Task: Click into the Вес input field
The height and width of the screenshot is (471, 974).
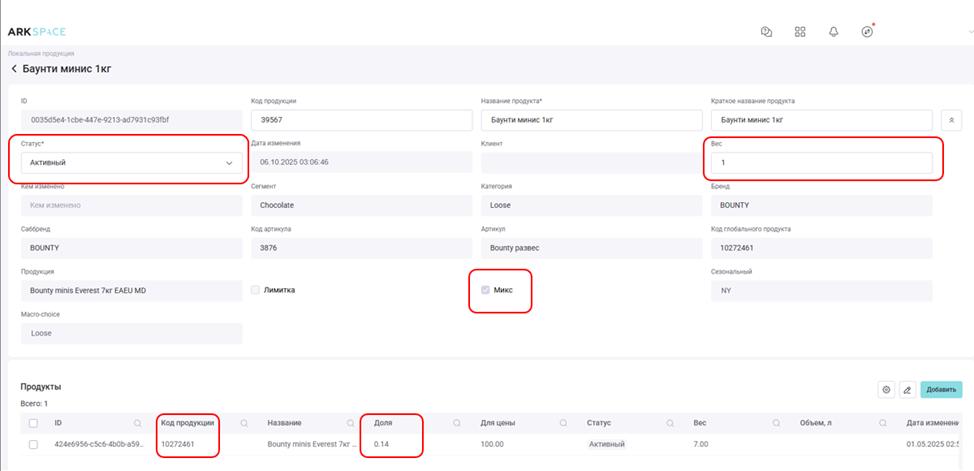Action: tap(821, 162)
